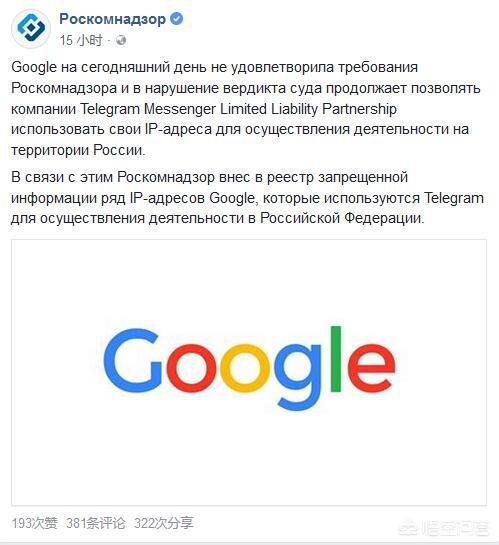Show the 322次分享 shares

[164, 523]
